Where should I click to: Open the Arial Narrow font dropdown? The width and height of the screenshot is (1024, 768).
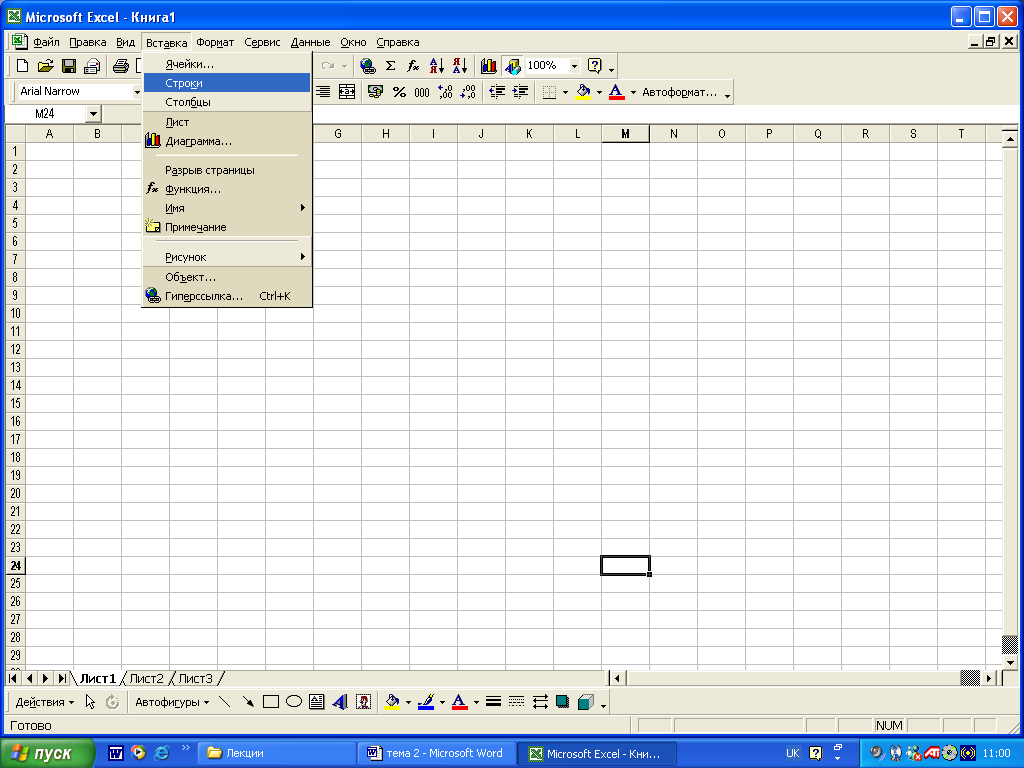tap(136, 92)
